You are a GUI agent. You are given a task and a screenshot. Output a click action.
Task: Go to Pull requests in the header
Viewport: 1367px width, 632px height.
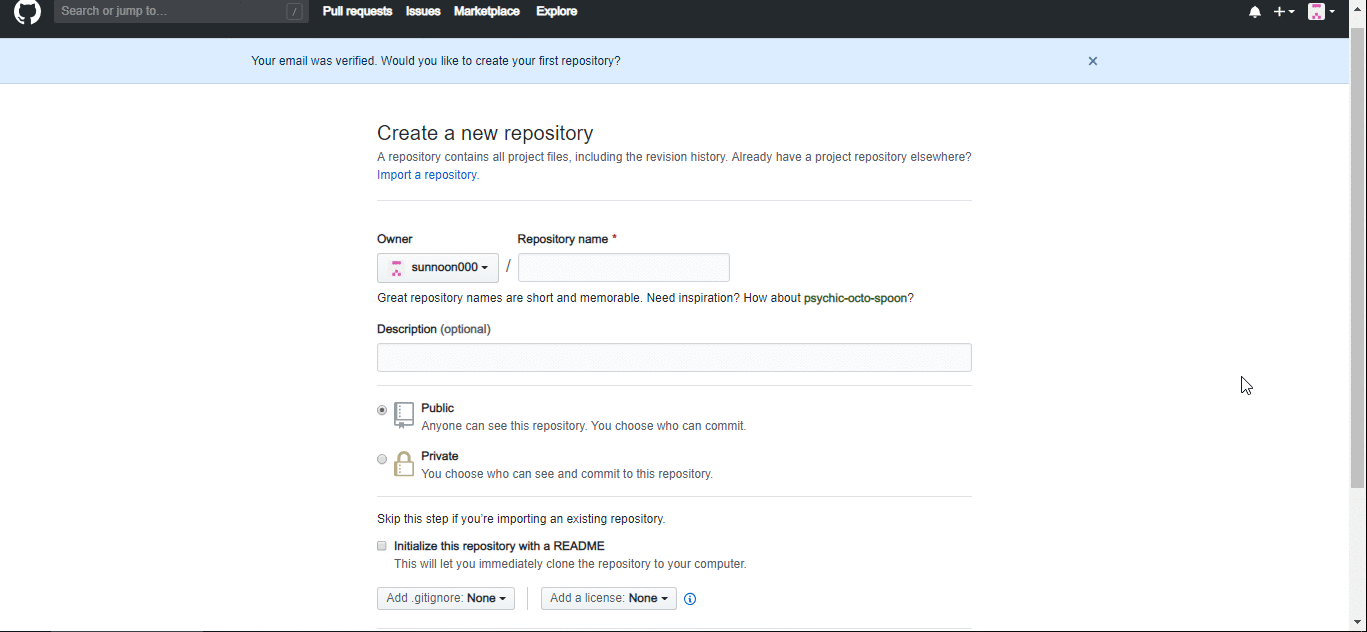pos(357,11)
